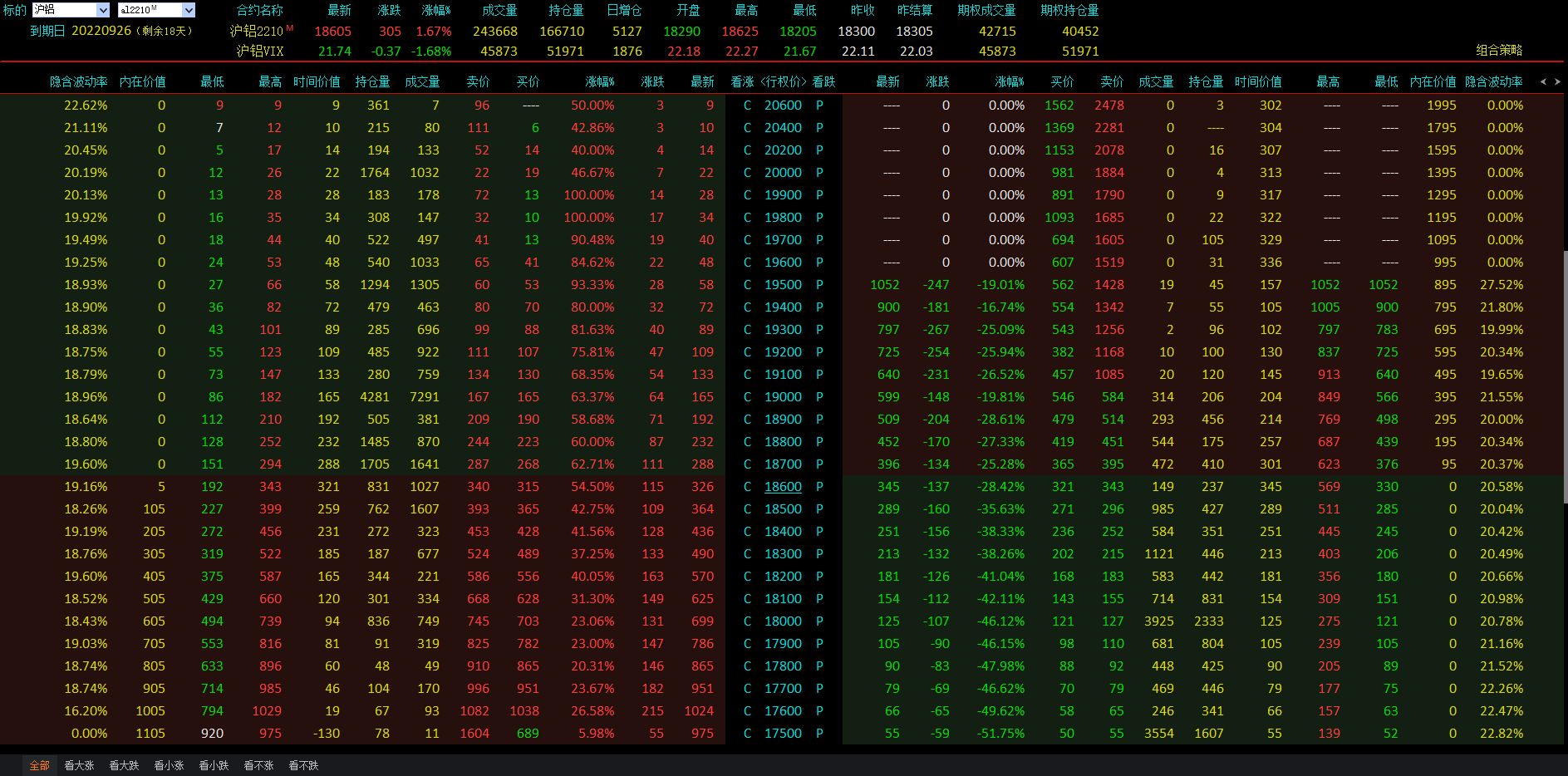Select the 全部 tab
The image size is (1568, 776).
39,765
